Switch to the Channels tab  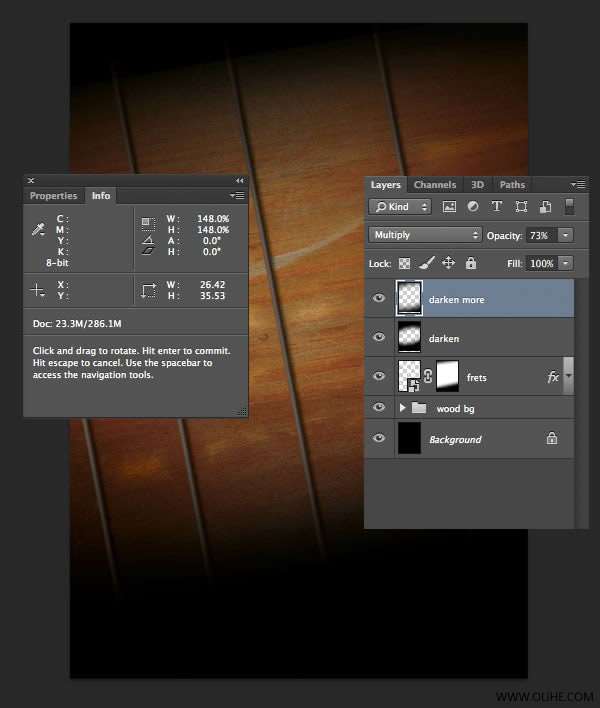tap(434, 185)
